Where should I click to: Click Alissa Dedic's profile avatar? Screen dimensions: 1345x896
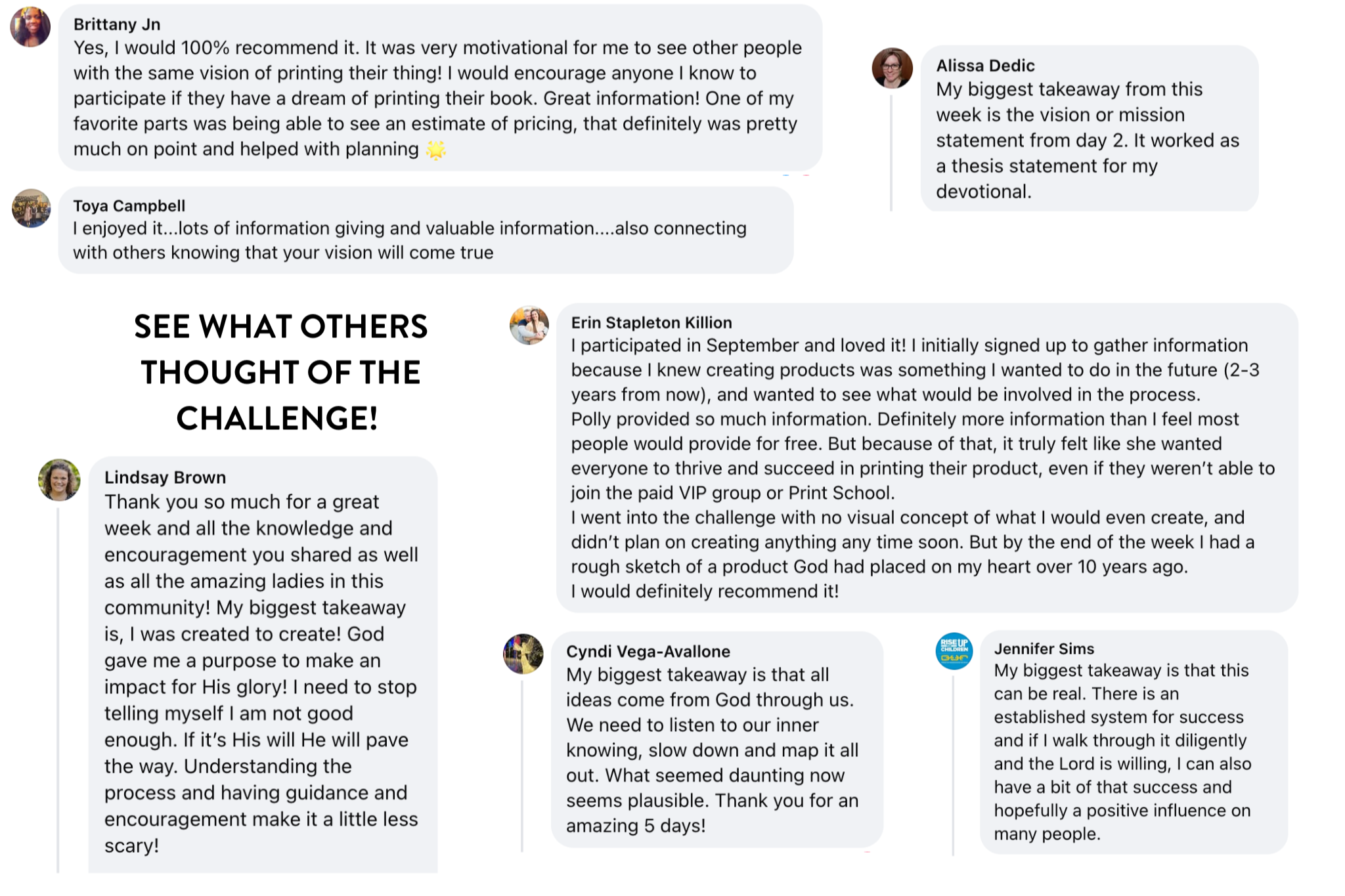click(x=892, y=68)
